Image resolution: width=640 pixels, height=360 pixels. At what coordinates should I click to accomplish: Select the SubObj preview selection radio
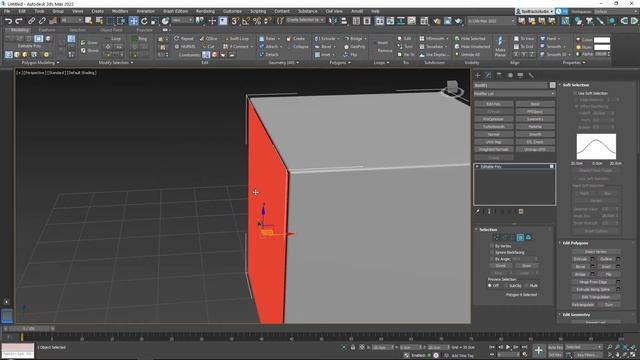pyautogui.click(x=506, y=286)
